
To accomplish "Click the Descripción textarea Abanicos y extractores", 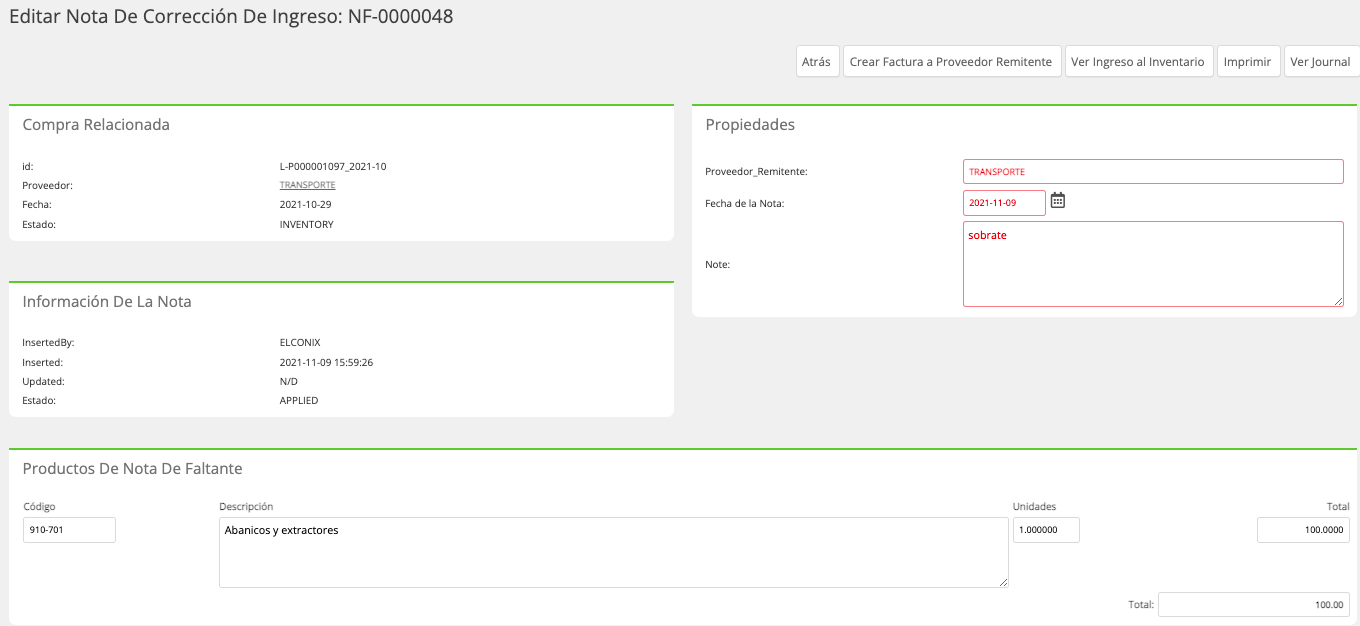I will point(614,552).
